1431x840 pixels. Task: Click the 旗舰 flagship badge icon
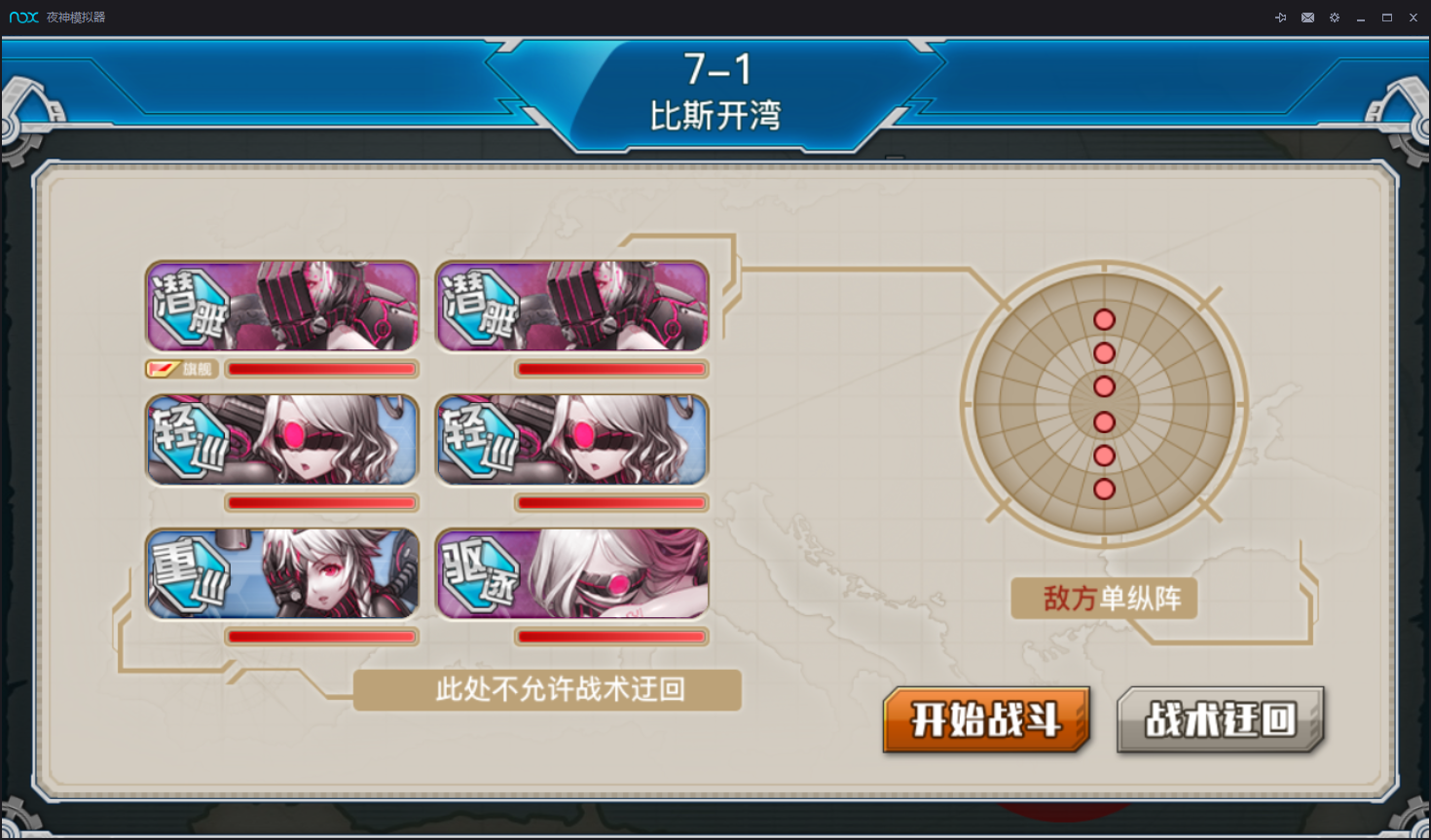(181, 369)
